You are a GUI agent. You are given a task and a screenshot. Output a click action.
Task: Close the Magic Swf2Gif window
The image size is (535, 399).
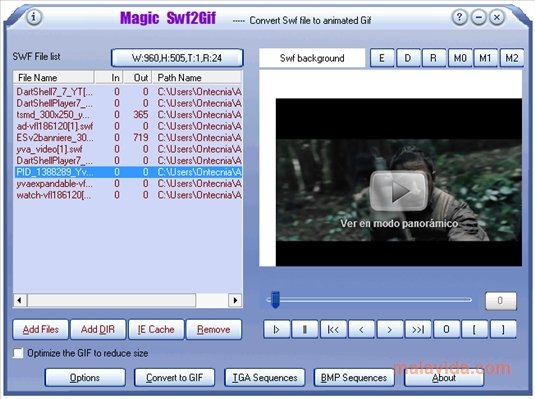coord(497,17)
